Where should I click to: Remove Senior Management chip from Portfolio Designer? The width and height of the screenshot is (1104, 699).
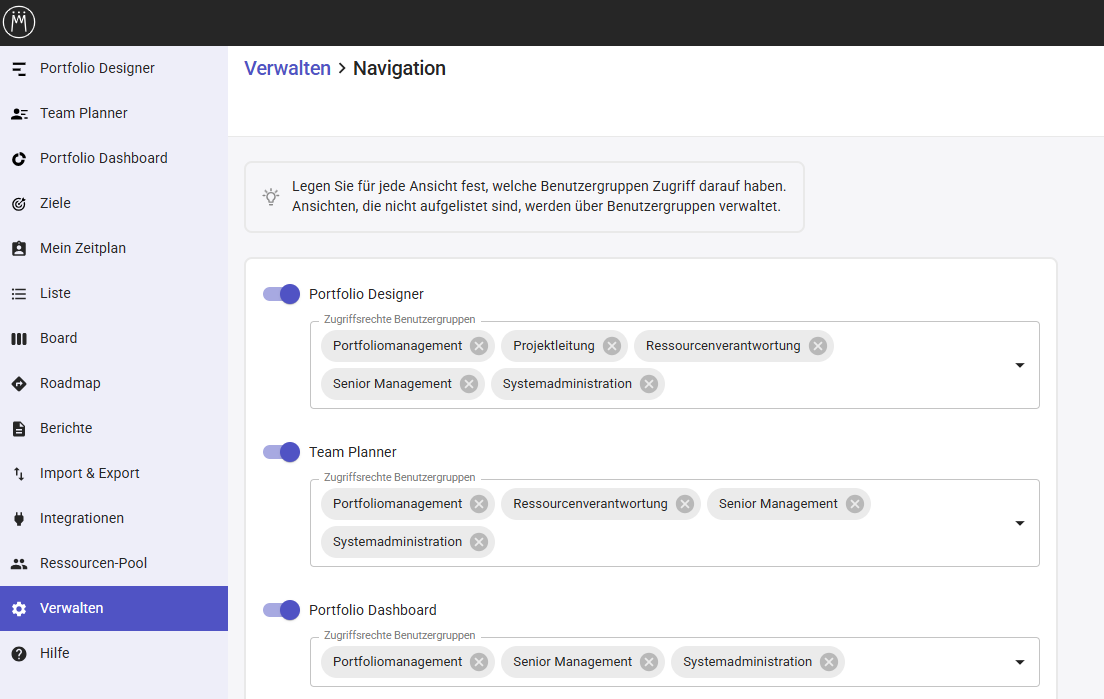tap(469, 384)
